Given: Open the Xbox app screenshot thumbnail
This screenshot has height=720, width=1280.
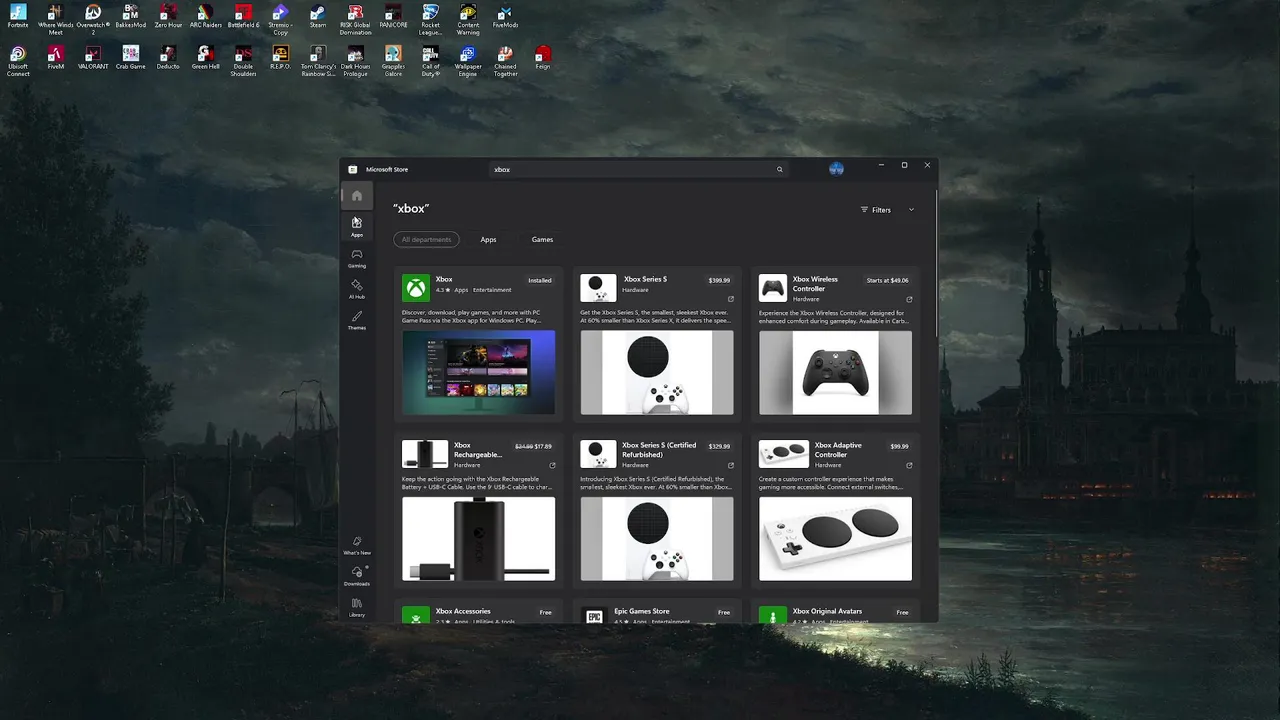Looking at the screenshot, I should [478, 372].
